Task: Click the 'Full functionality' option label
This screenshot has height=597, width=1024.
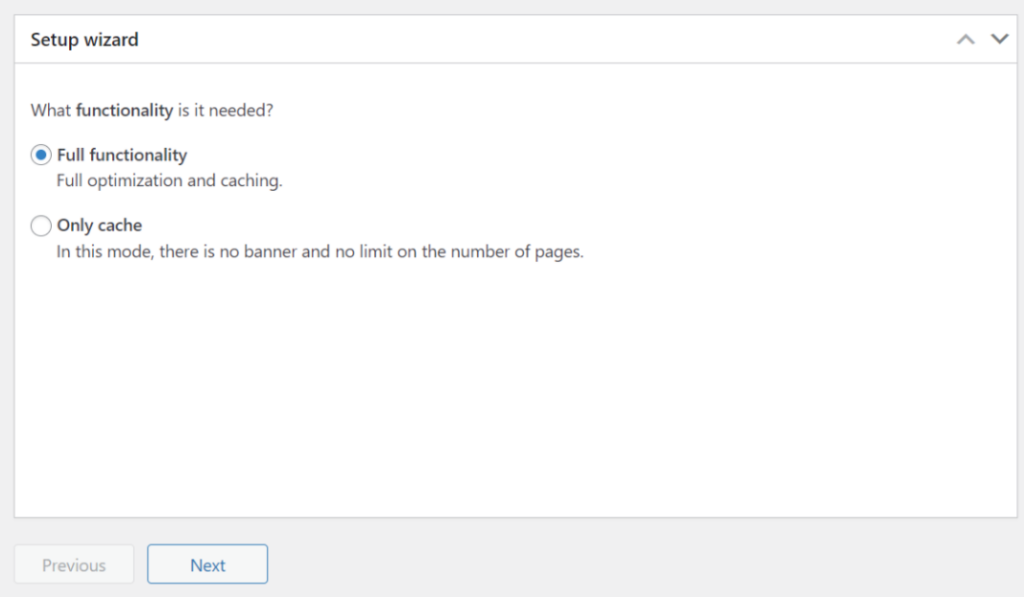Action: 122,155
